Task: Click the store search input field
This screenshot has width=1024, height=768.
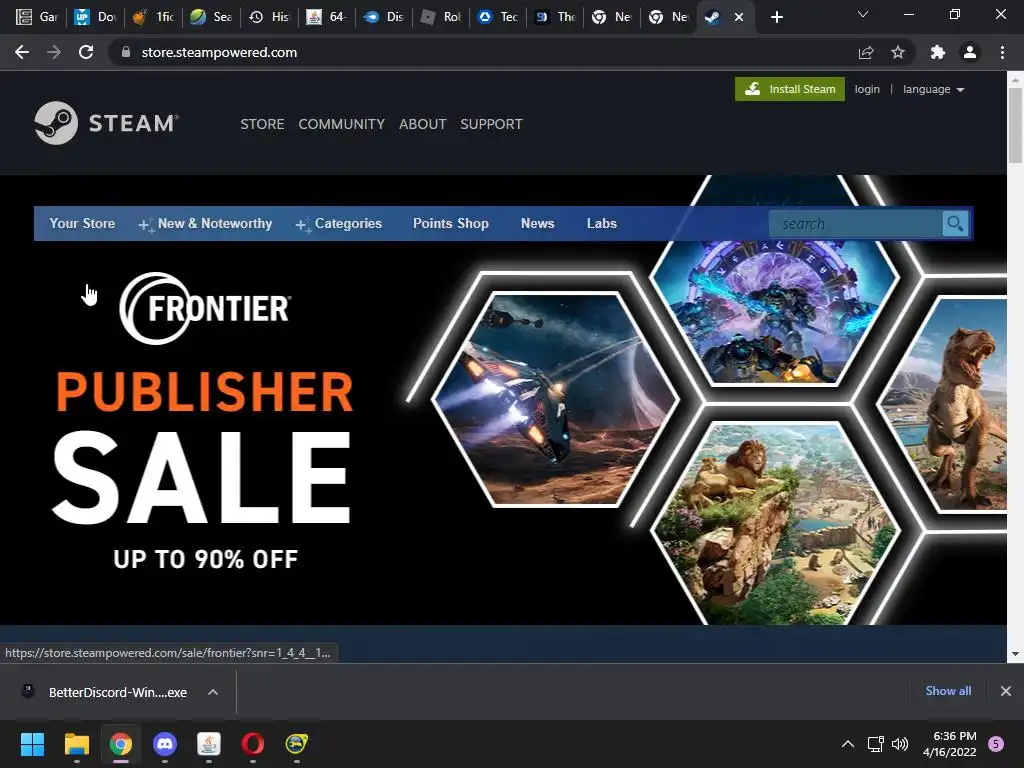Action: point(856,224)
